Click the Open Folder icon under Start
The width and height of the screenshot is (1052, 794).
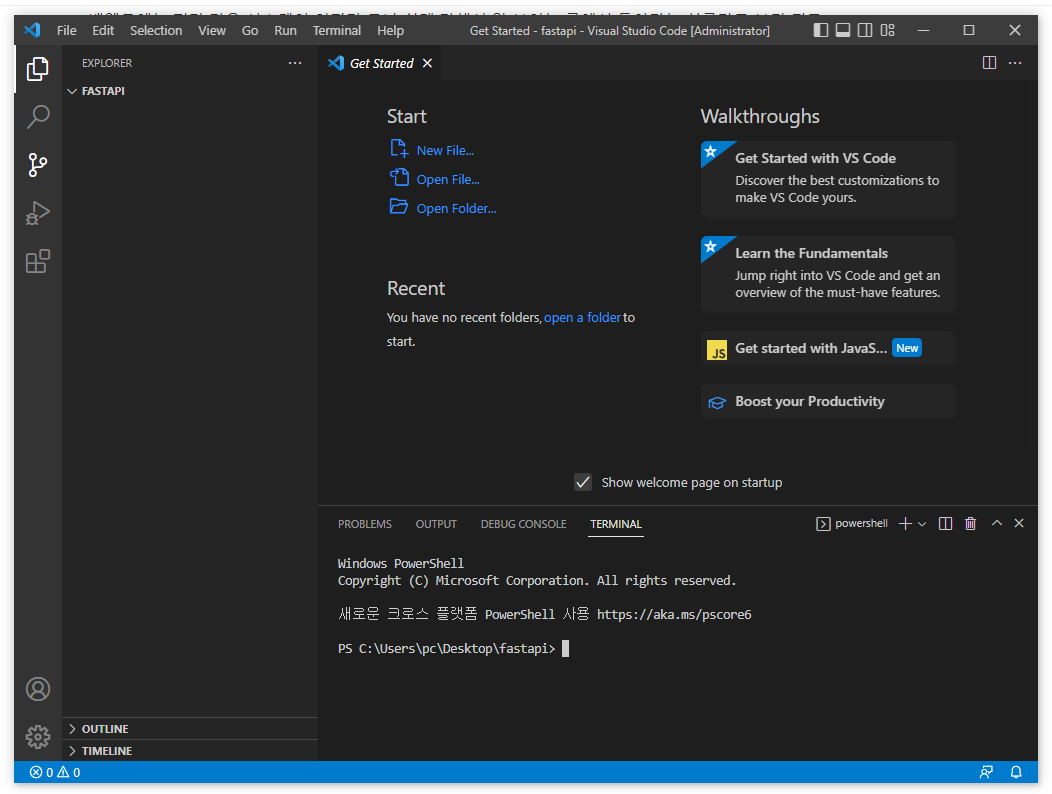399,207
